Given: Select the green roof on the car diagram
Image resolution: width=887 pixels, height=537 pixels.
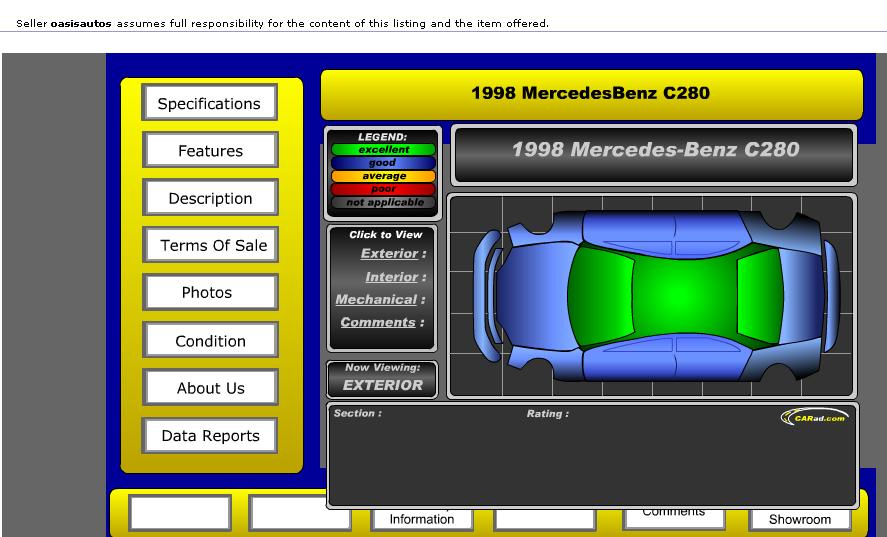Looking at the screenshot, I should pyautogui.click(x=684, y=294).
